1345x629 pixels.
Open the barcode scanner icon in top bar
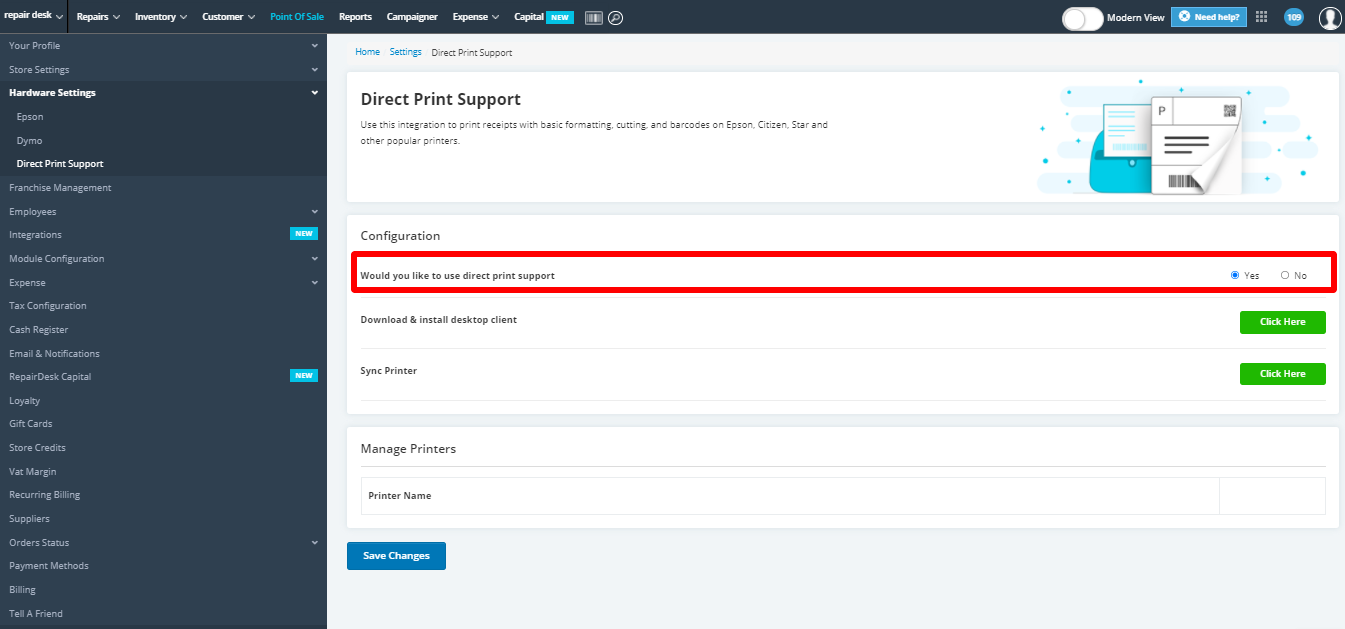tap(594, 17)
